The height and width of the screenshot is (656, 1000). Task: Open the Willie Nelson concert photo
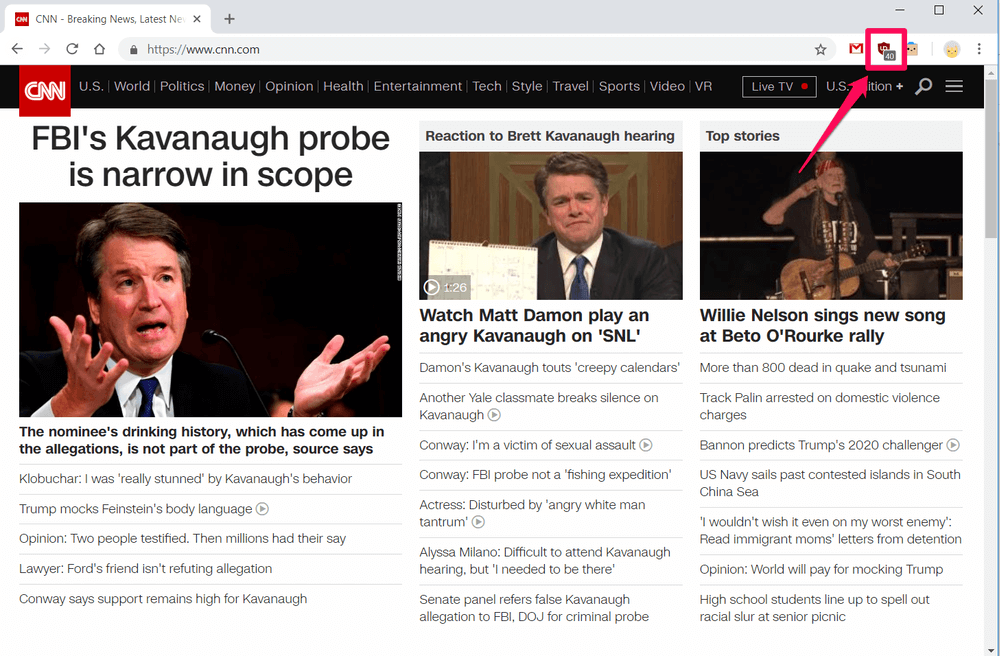coord(831,225)
